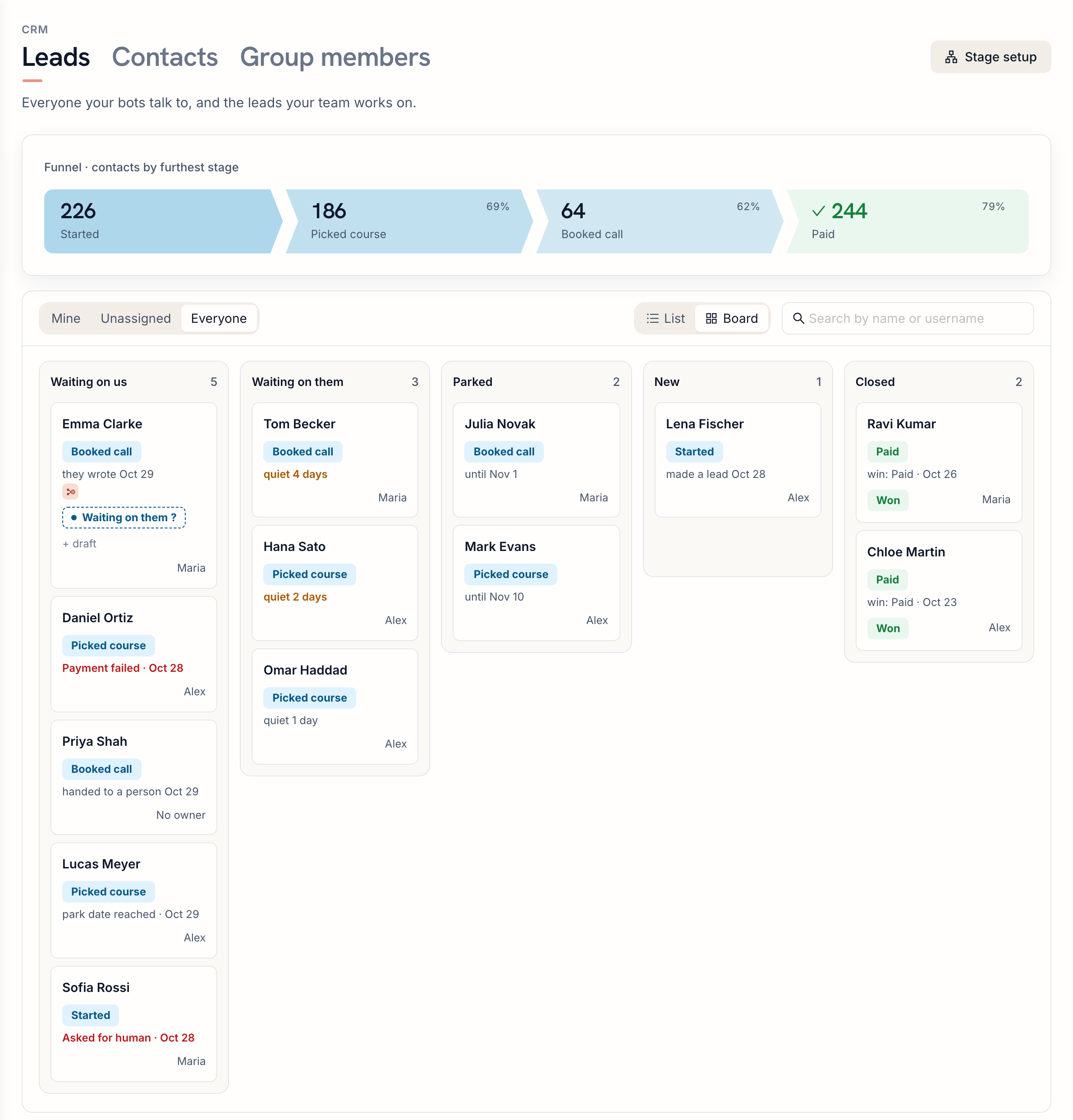Click the Booked call funnel stage showing 64
The height and width of the screenshot is (1120, 1073).
tap(659, 222)
